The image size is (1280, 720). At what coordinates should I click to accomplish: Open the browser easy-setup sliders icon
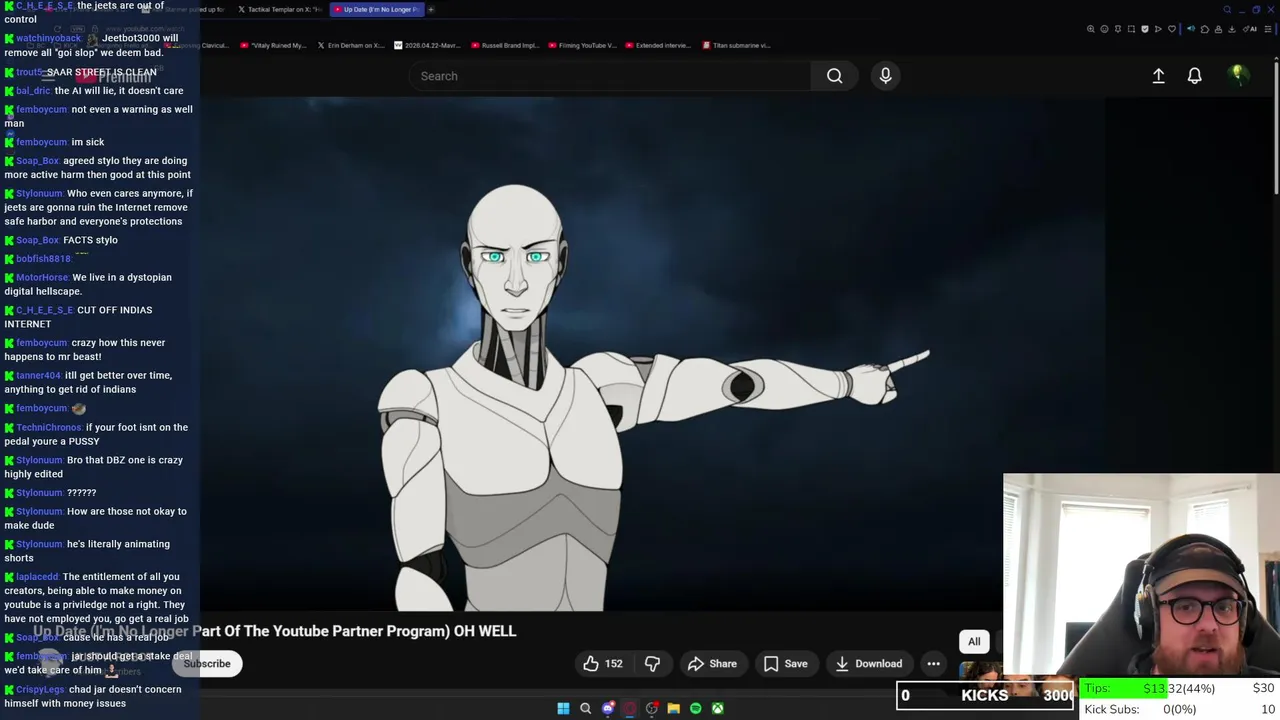[x=1267, y=29]
